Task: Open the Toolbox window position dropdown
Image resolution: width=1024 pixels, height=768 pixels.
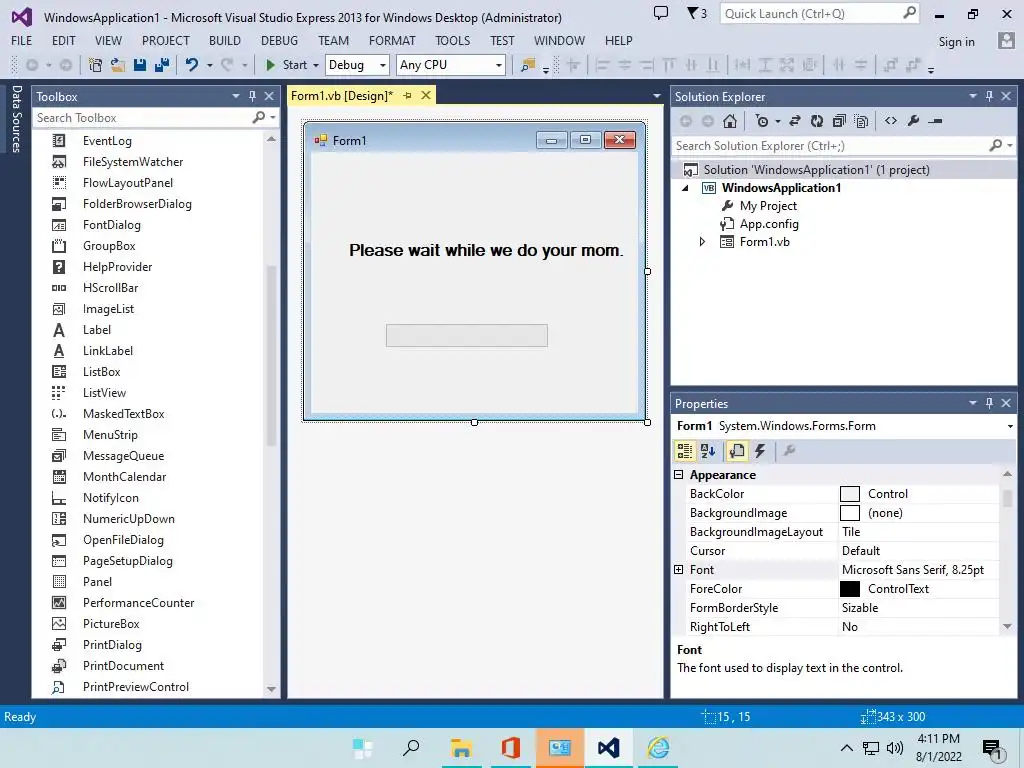Action: point(236,96)
